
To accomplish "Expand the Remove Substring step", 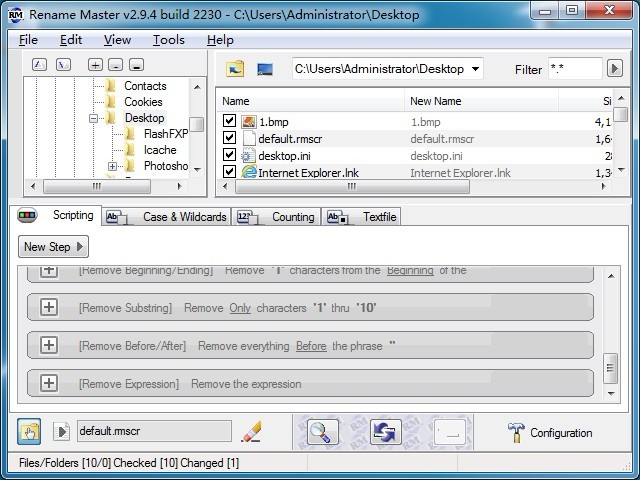I will (x=48, y=308).
